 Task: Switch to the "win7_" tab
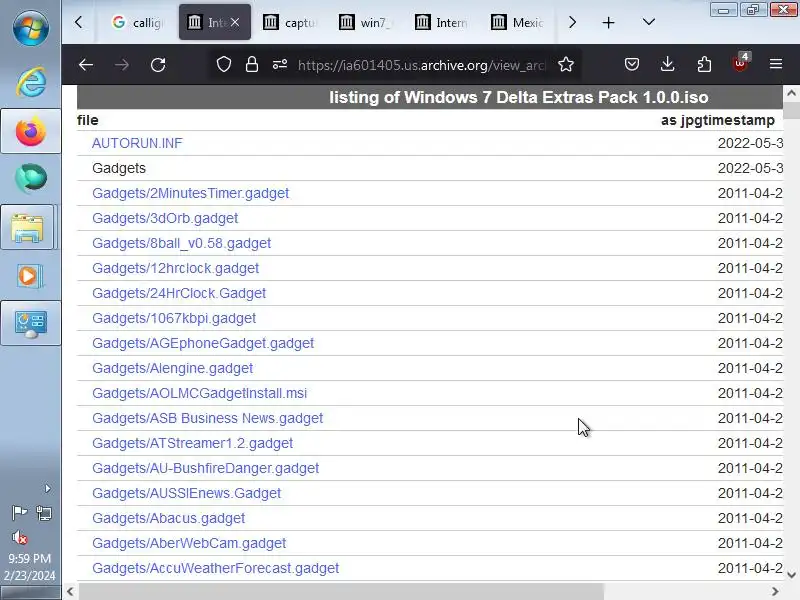tap(366, 22)
